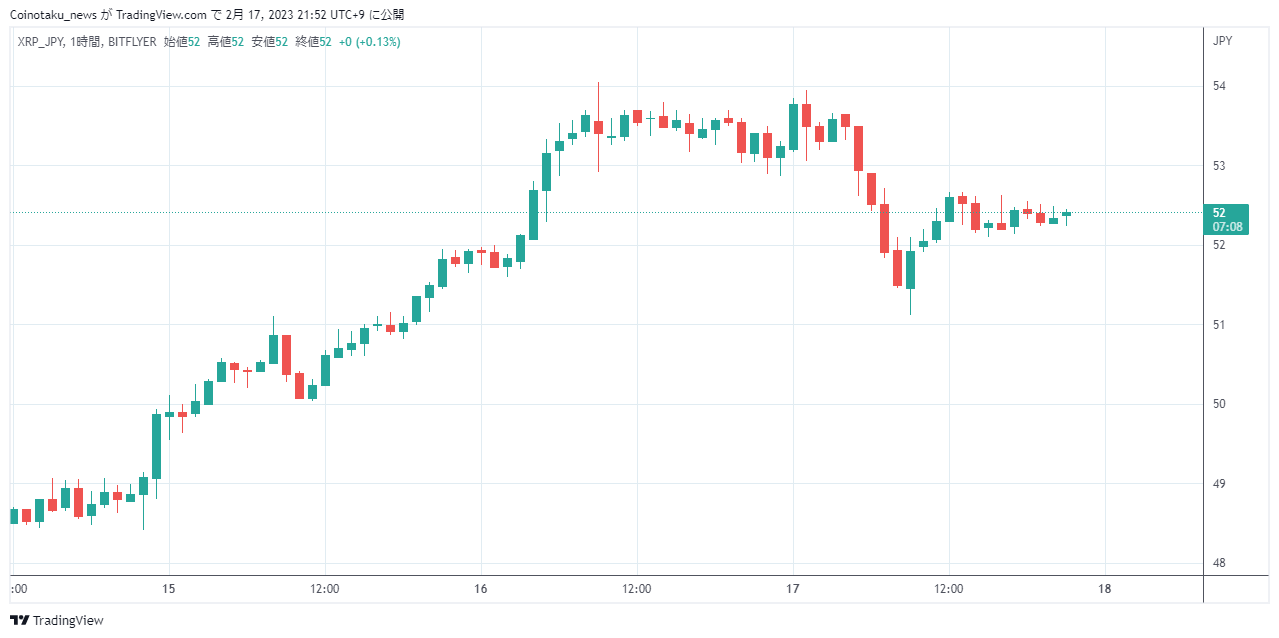Click the JPY currency label
The height and width of the screenshot is (638, 1279).
(x=1222, y=41)
